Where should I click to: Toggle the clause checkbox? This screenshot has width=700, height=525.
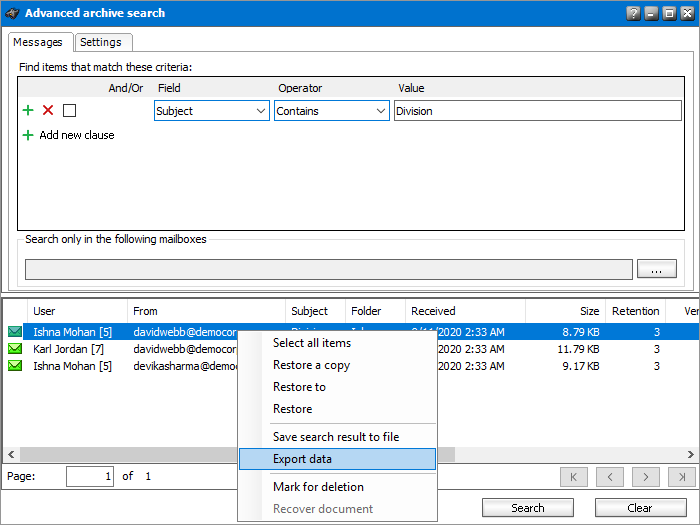69,111
